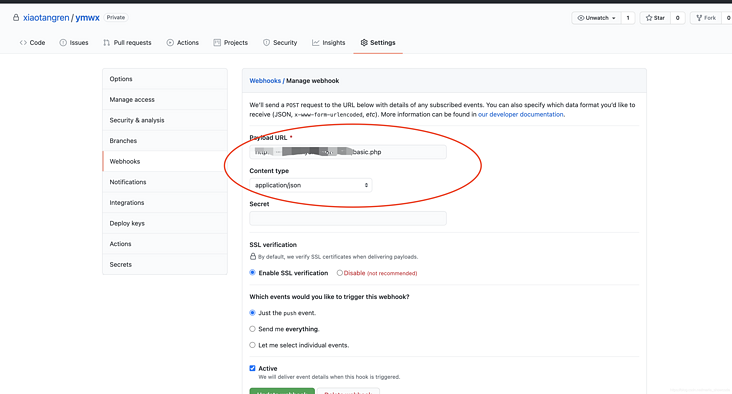The height and width of the screenshot is (394, 732).
Task: Open Notifications in settings sidebar
Action: click(165, 182)
